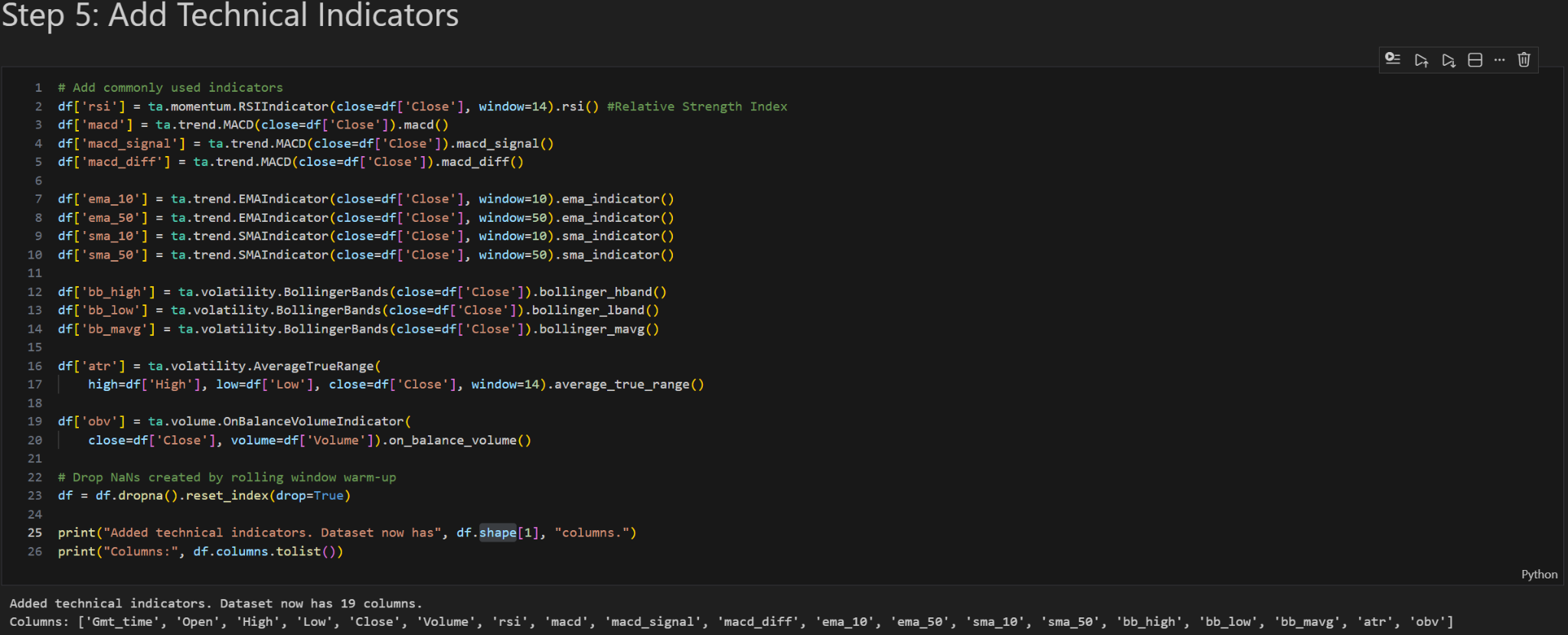Run this cell and below
The height and width of the screenshot is (635, 1568).
click(x=1448, y=60)
